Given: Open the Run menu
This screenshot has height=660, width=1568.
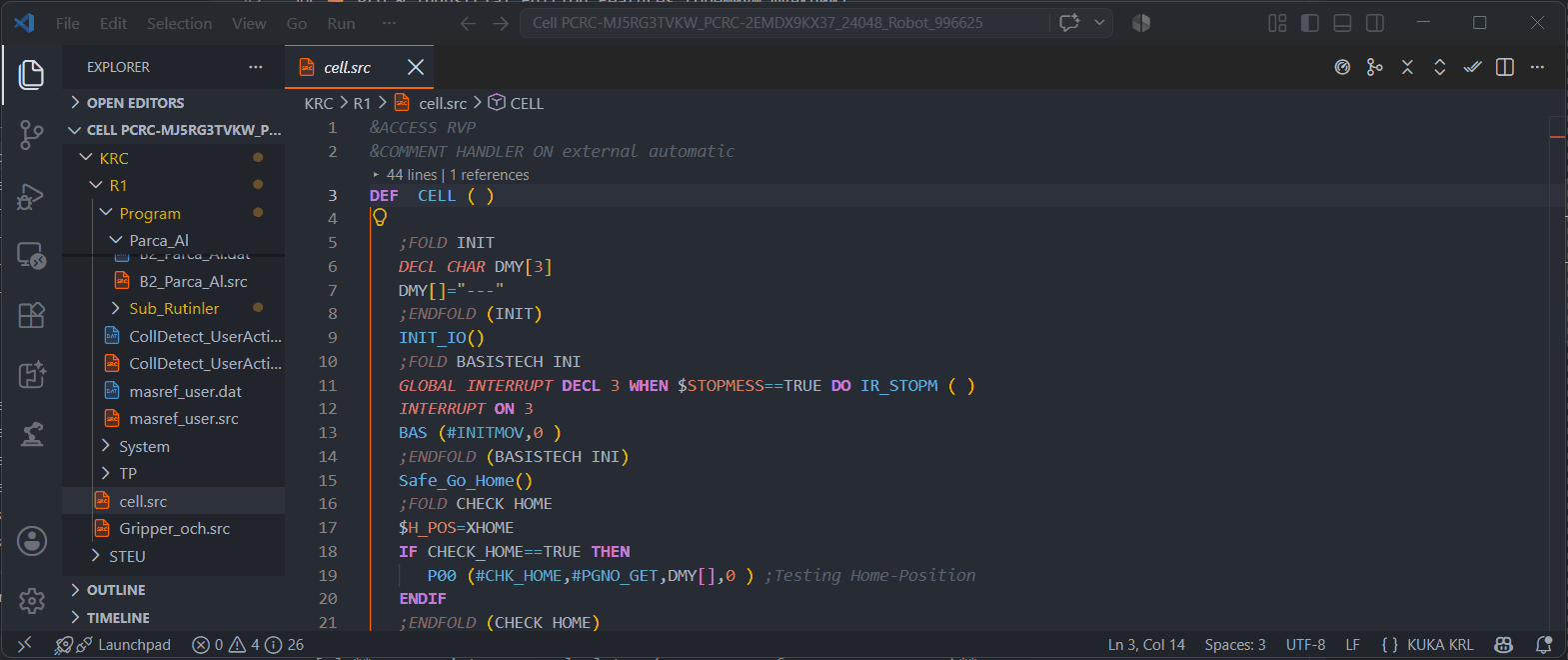Looking at the screenshot, I should click(x=341, y=23).
